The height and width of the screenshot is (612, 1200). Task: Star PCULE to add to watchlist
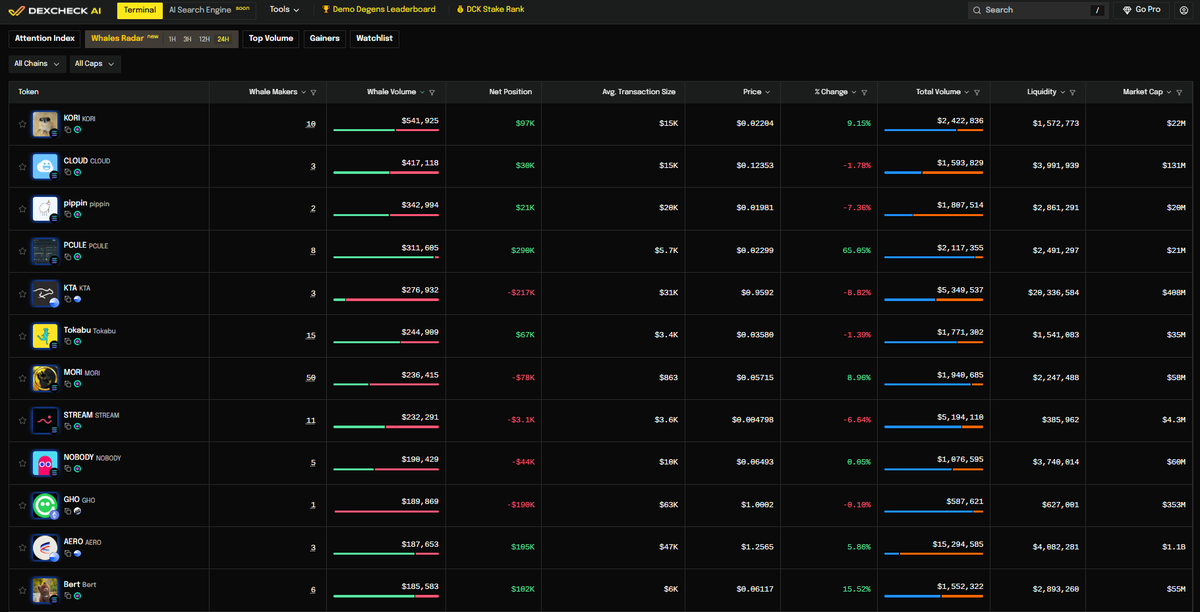tap(22, 252)
